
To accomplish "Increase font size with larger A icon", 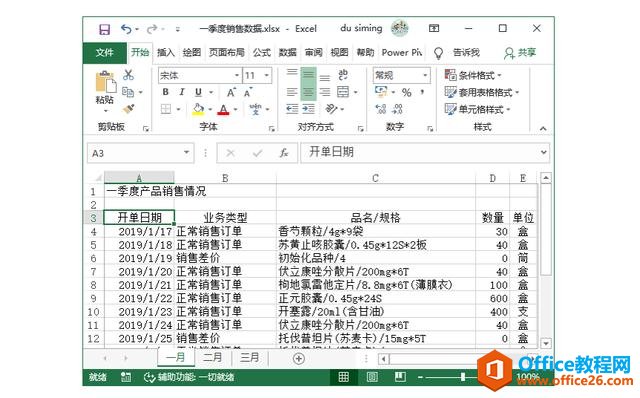I will coord(231,93).
